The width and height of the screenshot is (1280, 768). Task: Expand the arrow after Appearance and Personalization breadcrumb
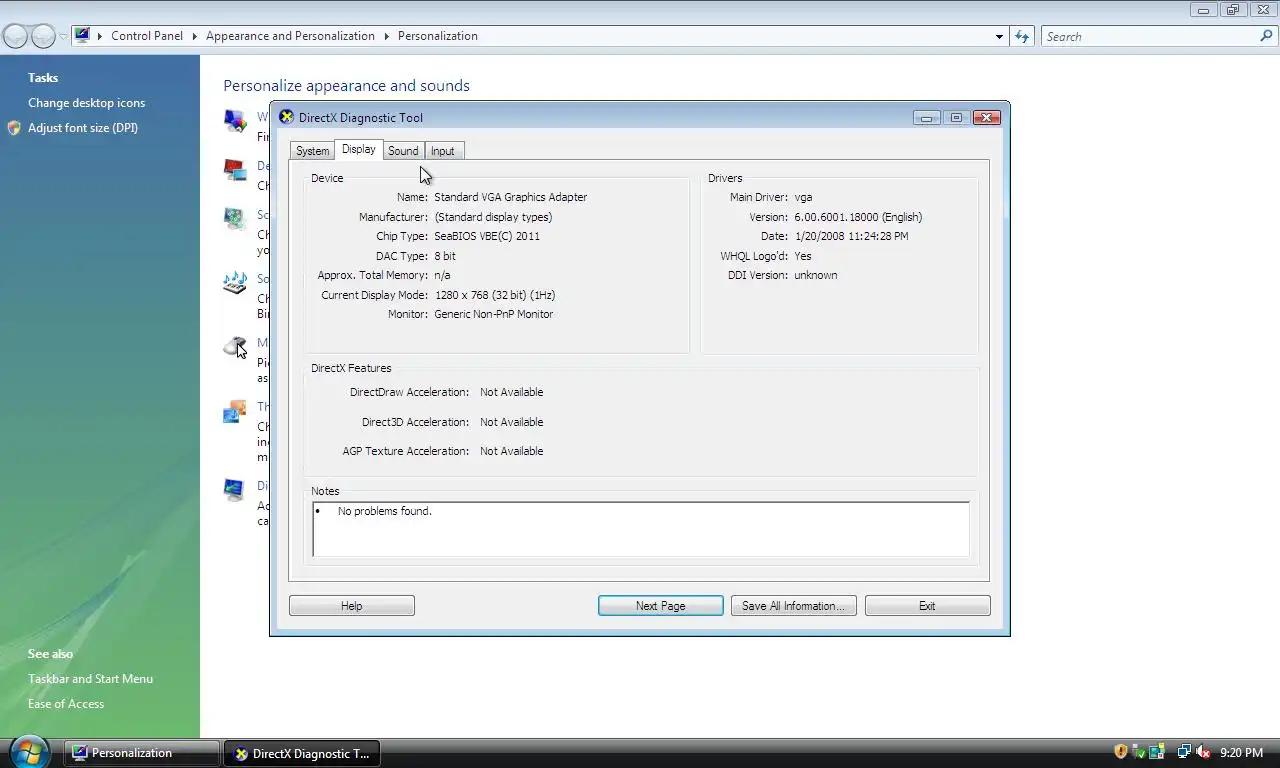pos(386,36)
